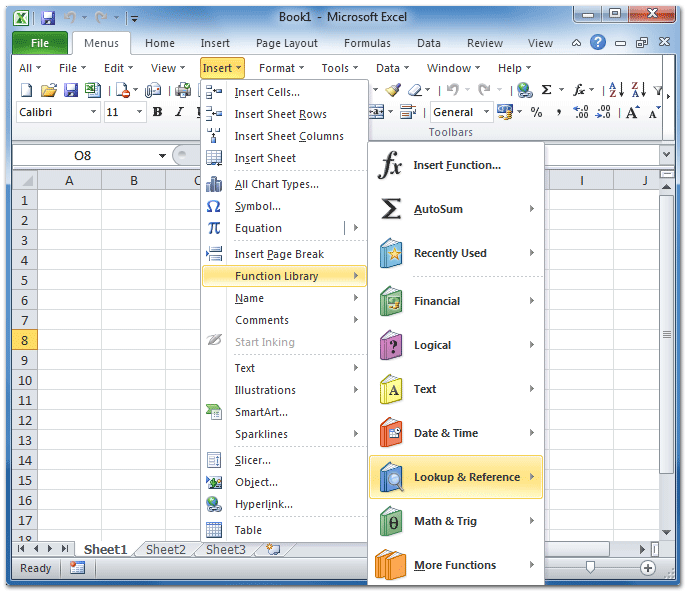Switch to the Page Layout ribbon tab
Viewport: 688px width, 595px height.
pyautogui.click(x=287, y=43)
